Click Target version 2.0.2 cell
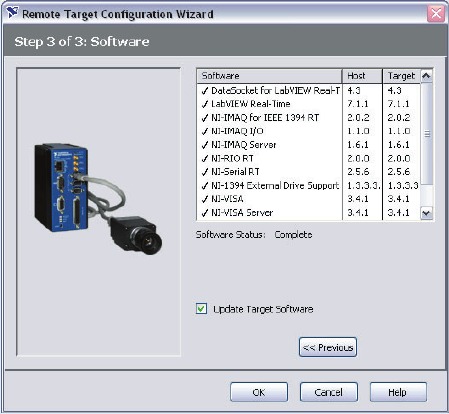The height and width of the screenshot is (414, 449). tap(399, 118)
